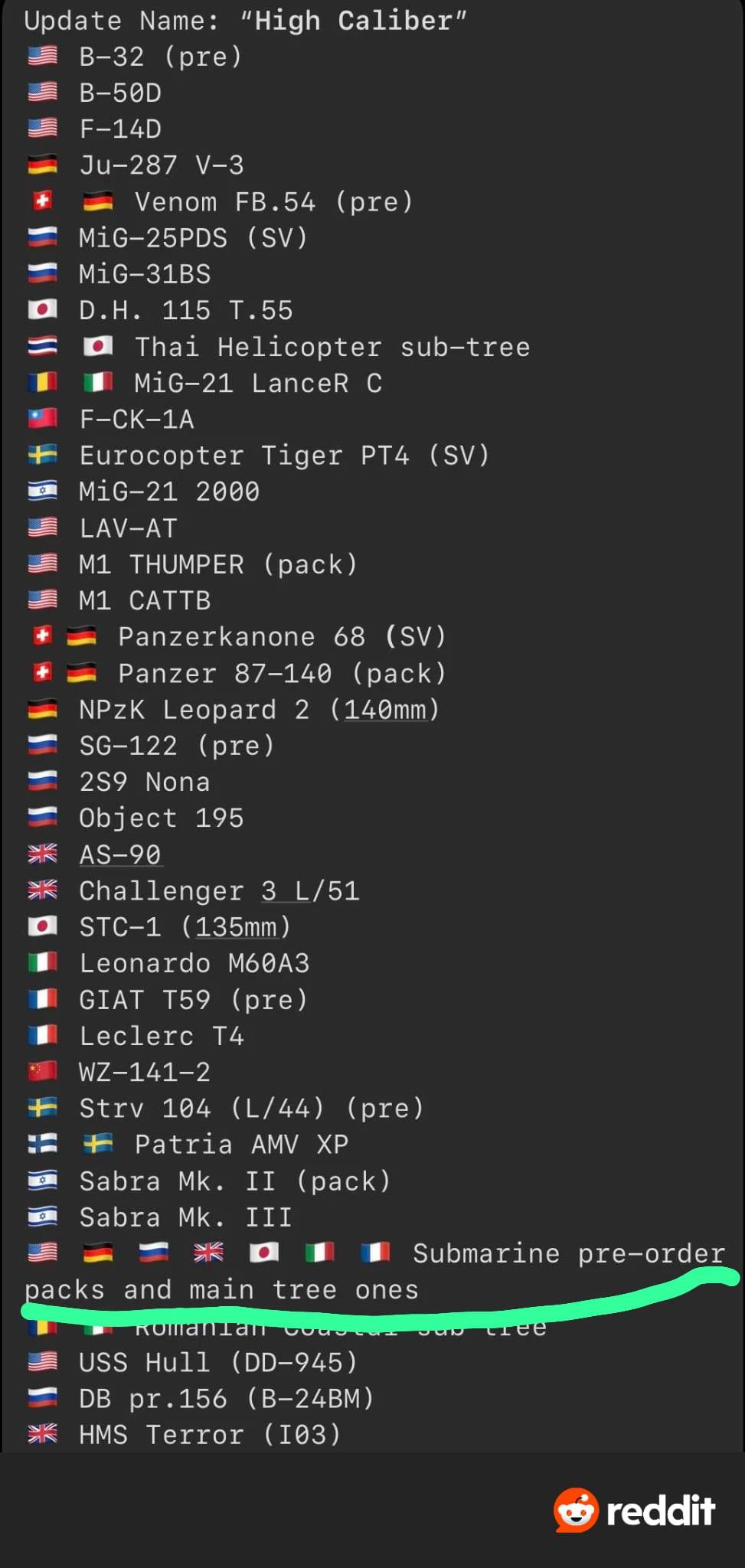This screenshot has height=1568, width=745.
Task: Click the Swedish flag beside Eurocopter Tiger PT4
Action: click(43, 455)
